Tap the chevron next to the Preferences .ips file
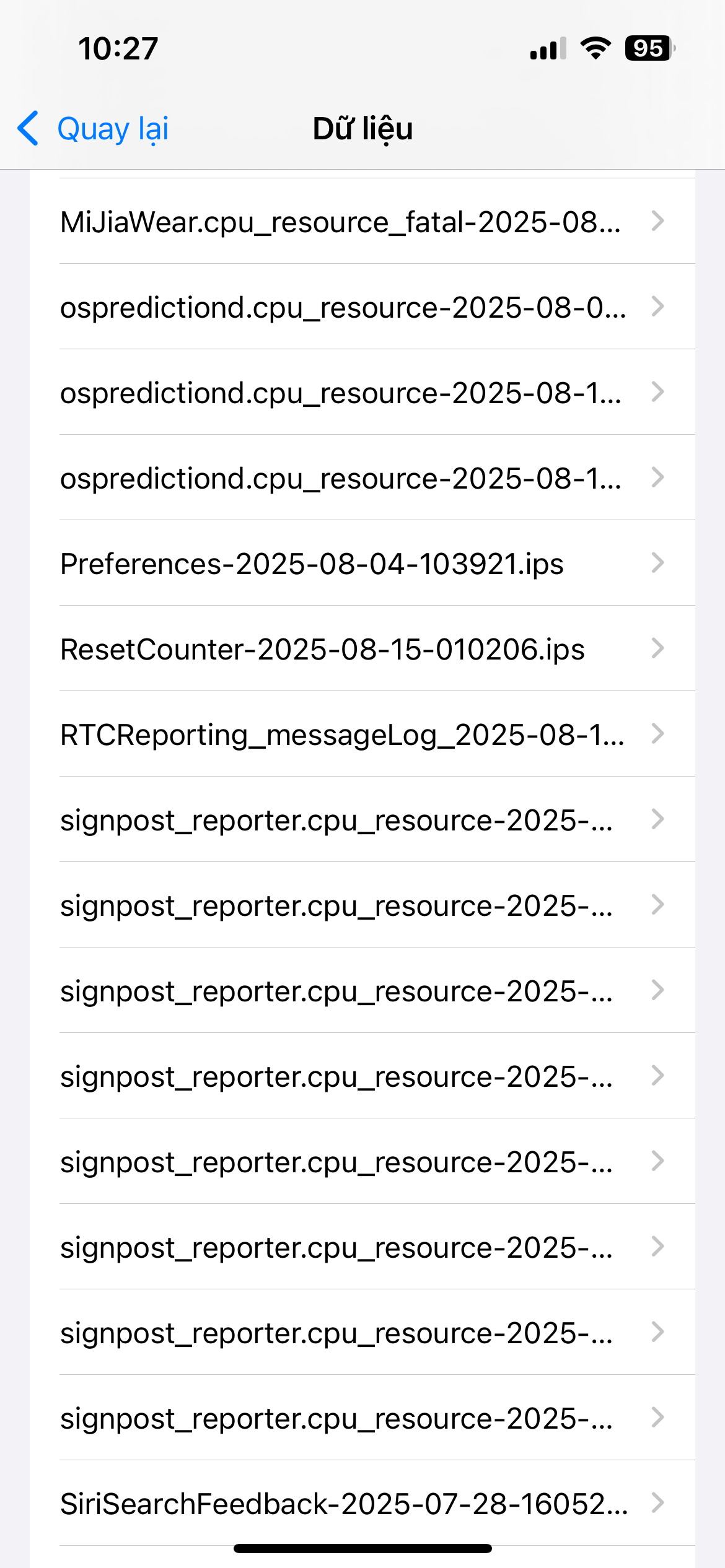 point(658,562)
